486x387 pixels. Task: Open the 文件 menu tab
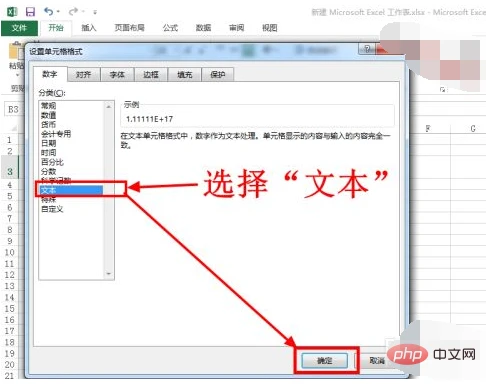pos(19,28)
